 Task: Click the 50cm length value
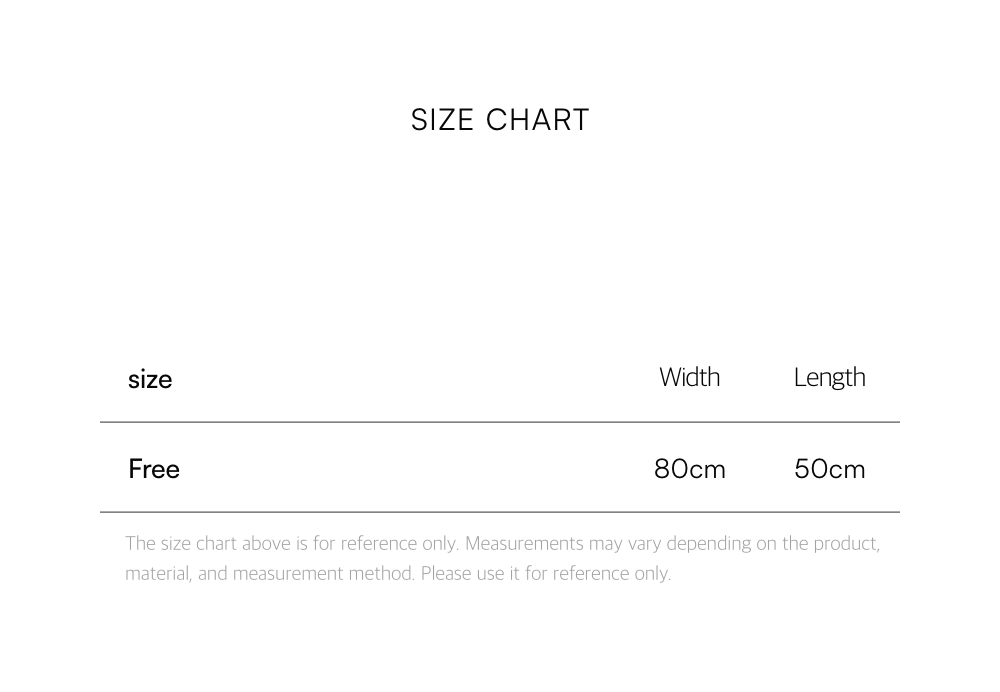click(x=829, y=469)
